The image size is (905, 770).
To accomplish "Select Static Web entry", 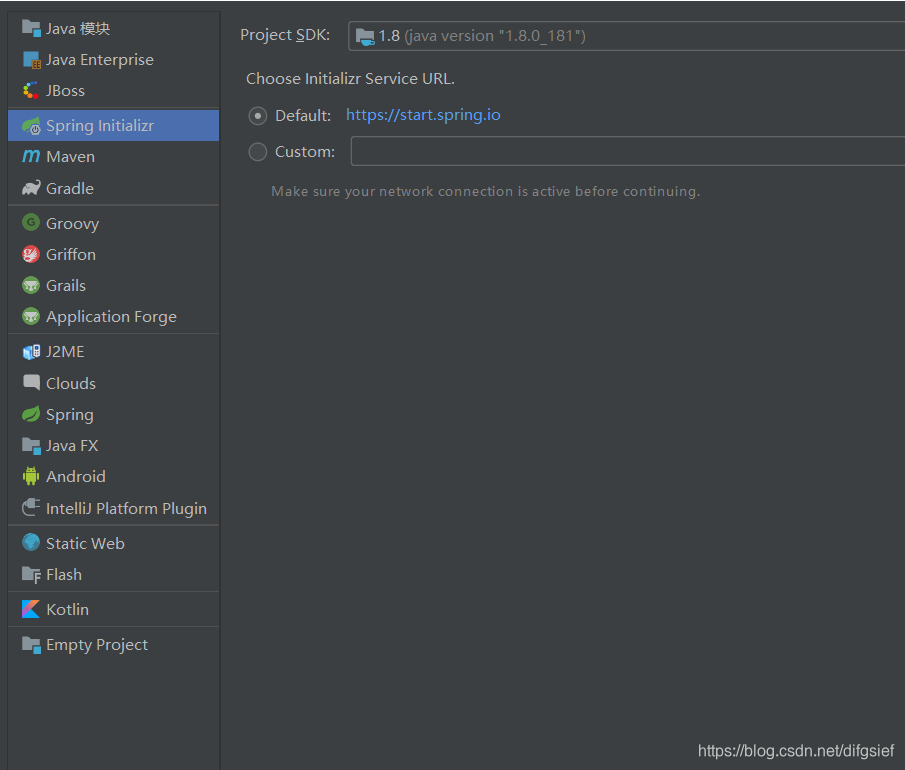I will [114, 543].
